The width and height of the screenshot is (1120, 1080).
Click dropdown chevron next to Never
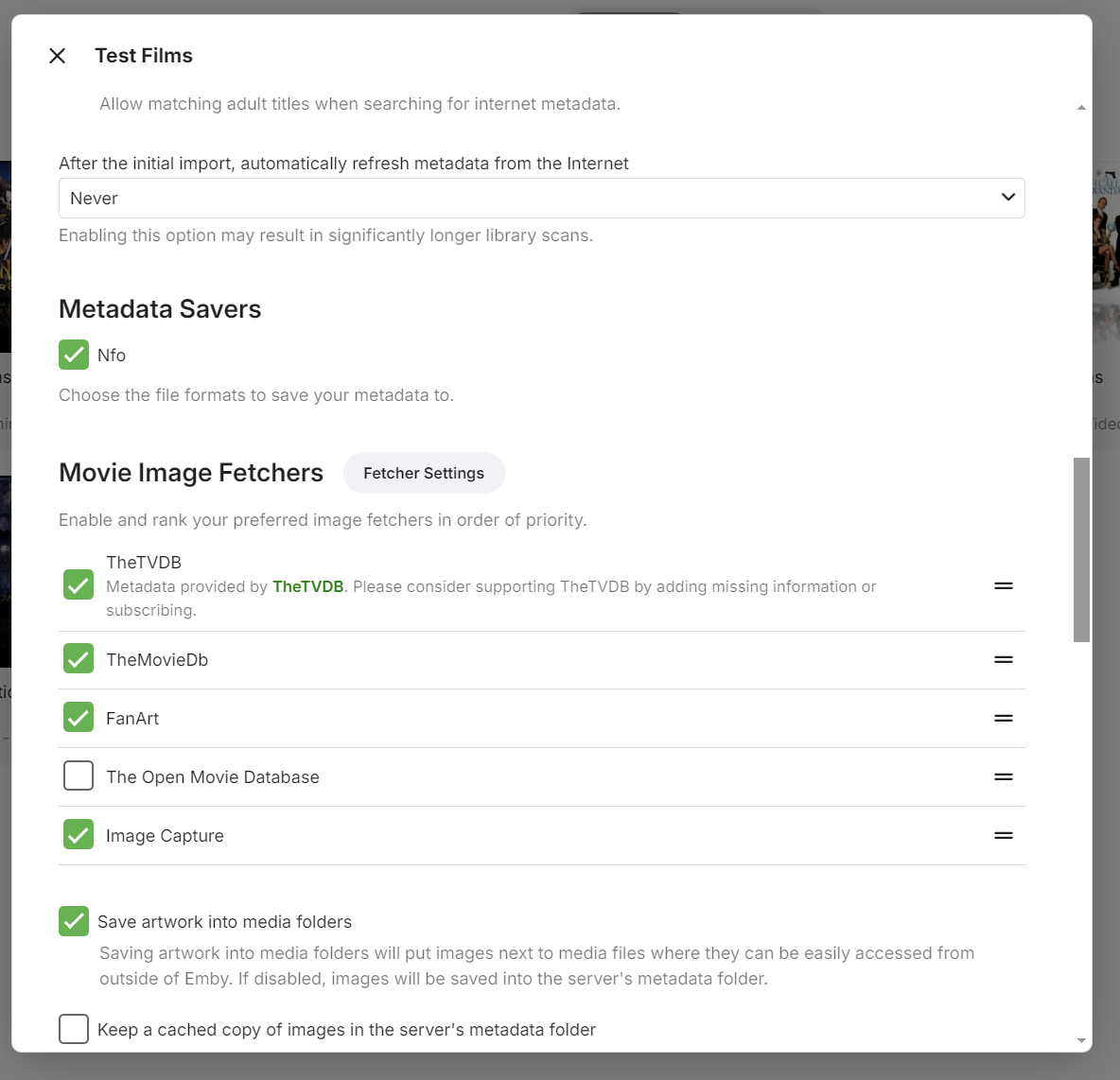tap(1007, 198)
